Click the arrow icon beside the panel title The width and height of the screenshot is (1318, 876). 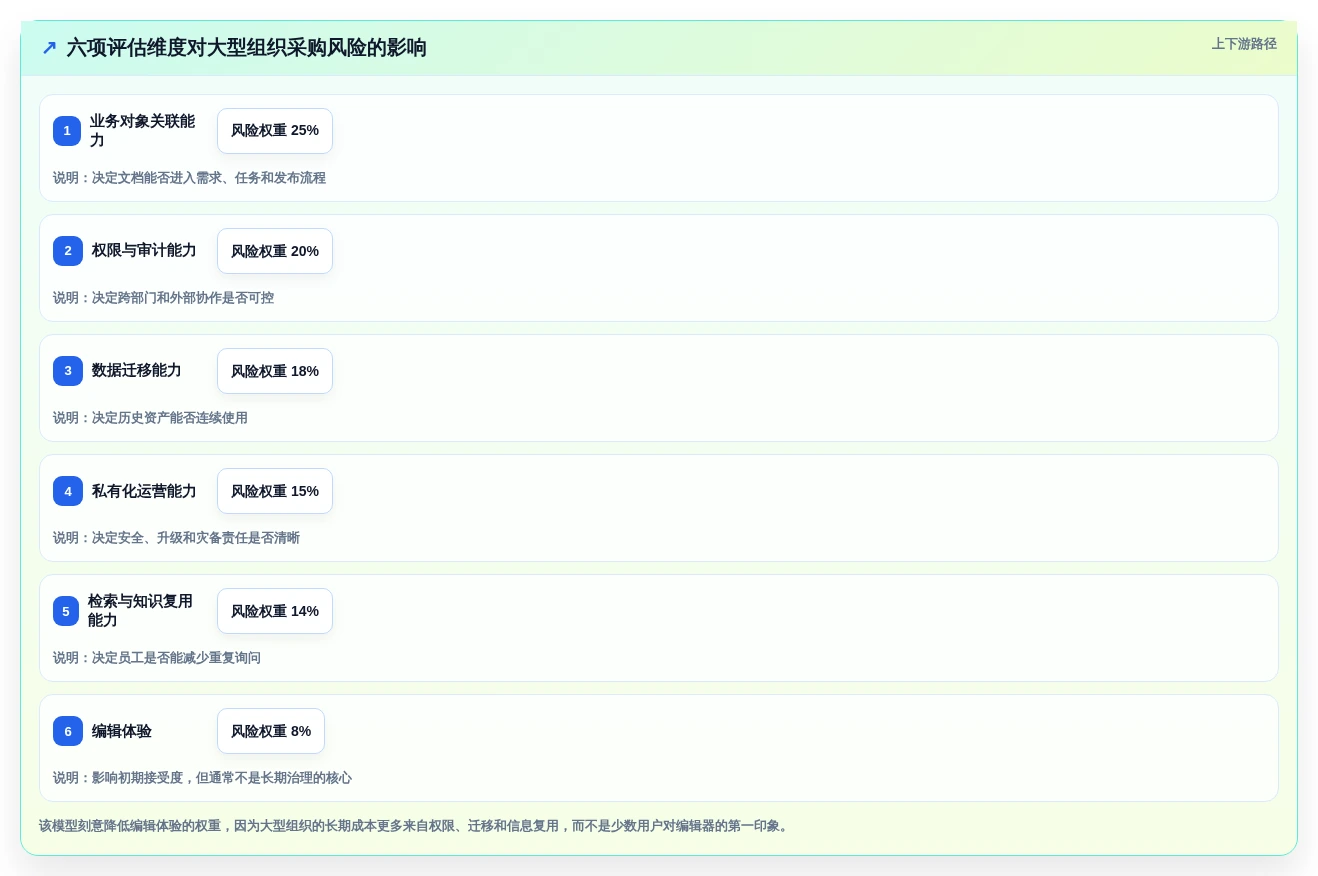tap(49, 48)
